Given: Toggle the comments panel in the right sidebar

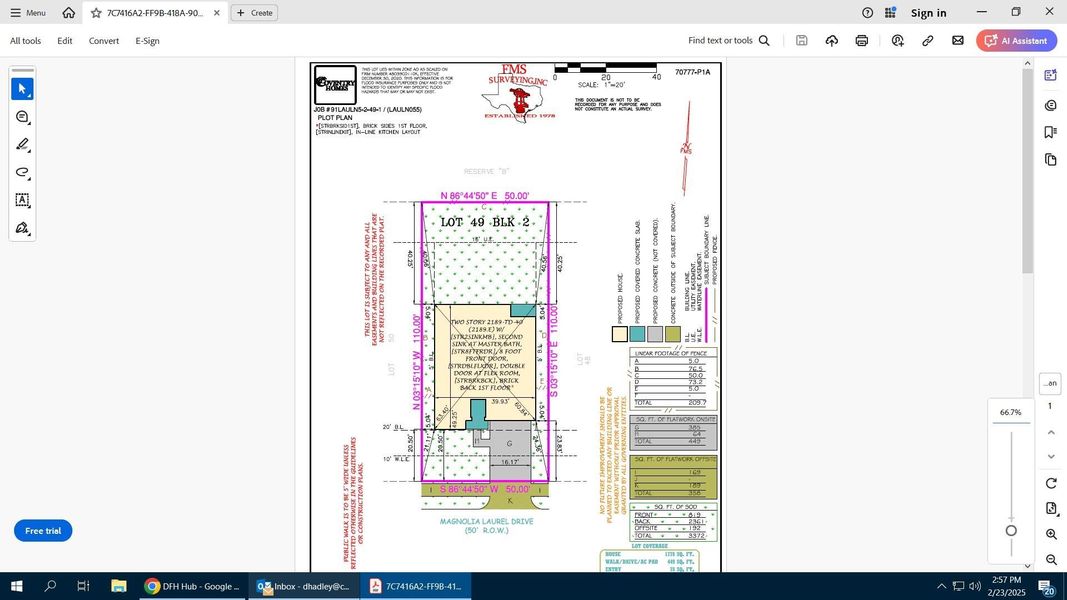Looking at the screenshot, I should tap(1050, 105).
